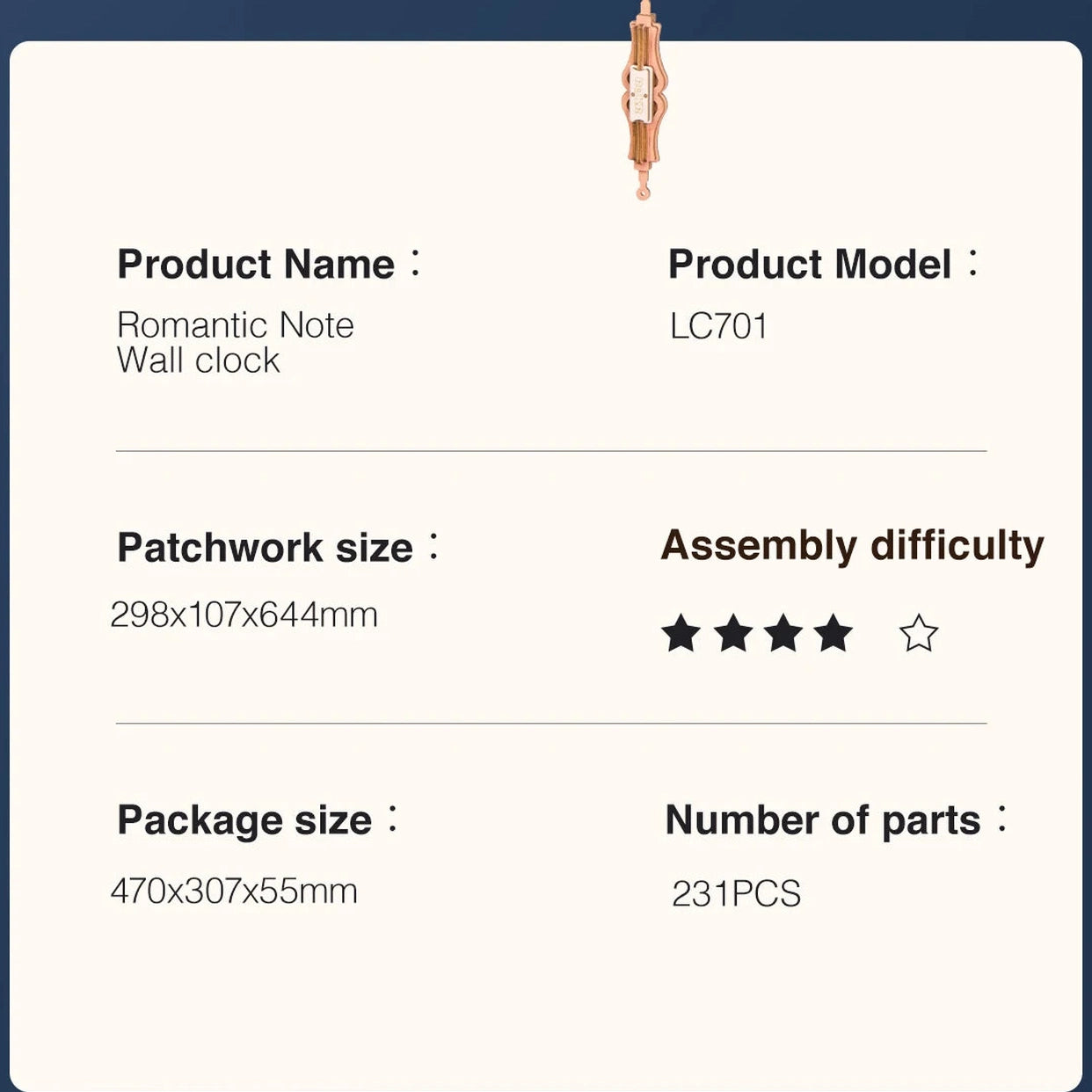Image resolution: width=1092 pixels, height=1092 pixels.
Task: Click the "Number of parts" heading
Action: pyautogui.click(x=822, y=820)
